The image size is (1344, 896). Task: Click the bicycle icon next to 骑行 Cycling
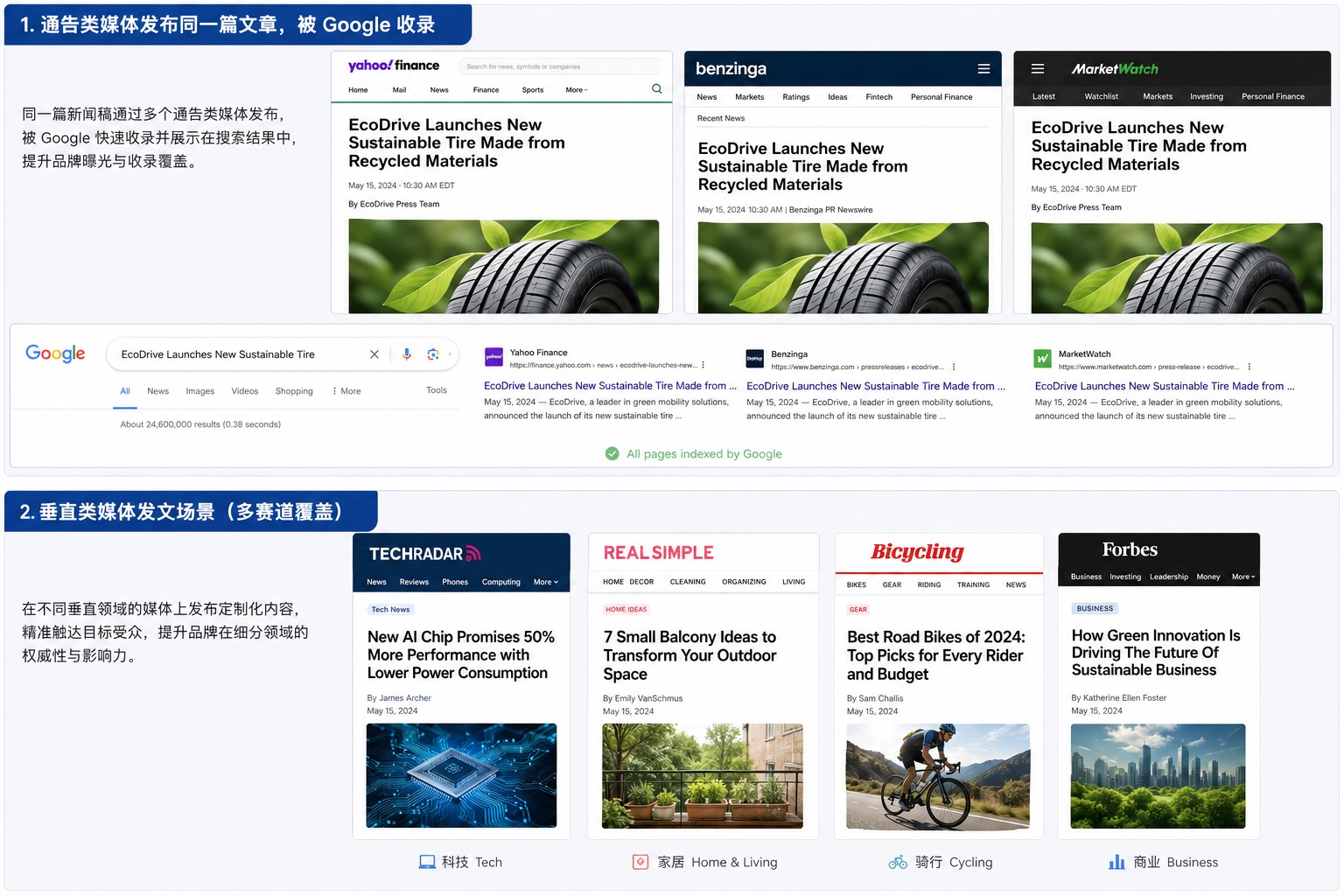[x=898, y=862]
